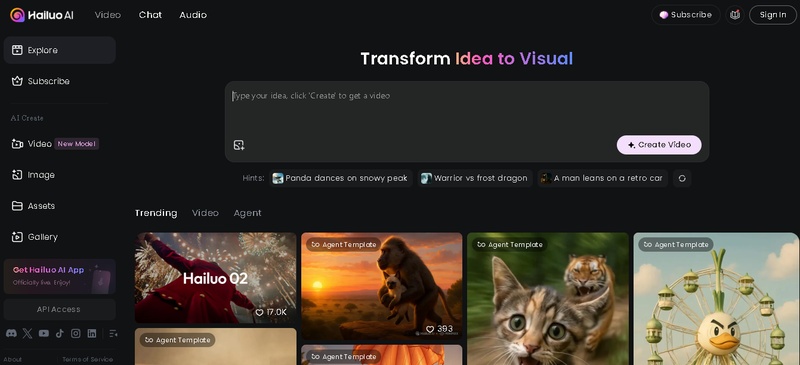
Task: Switch to the Video tab below hints
Action: pyautogui.click(x=205, y=213)
